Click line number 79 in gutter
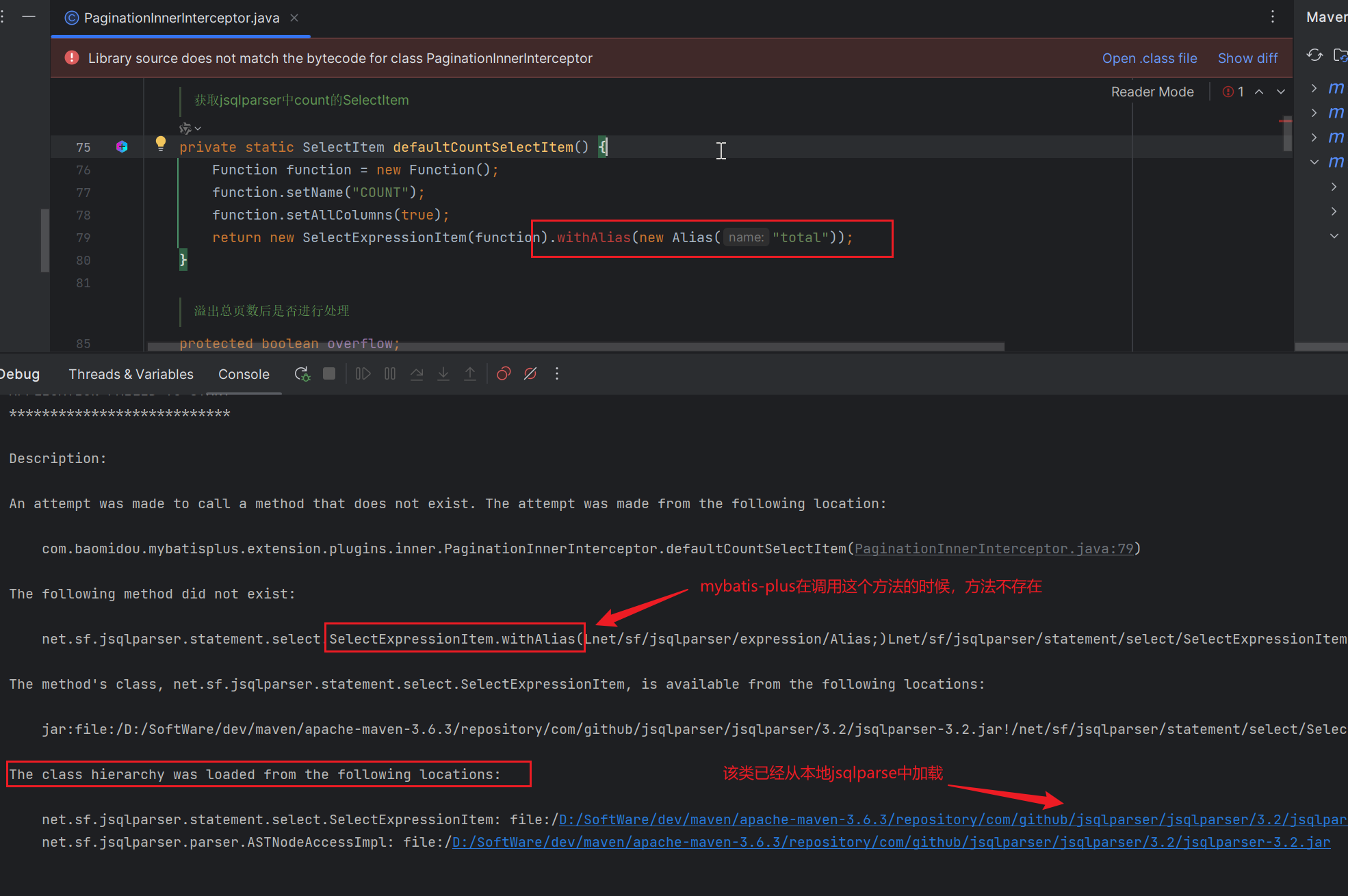 83,237
